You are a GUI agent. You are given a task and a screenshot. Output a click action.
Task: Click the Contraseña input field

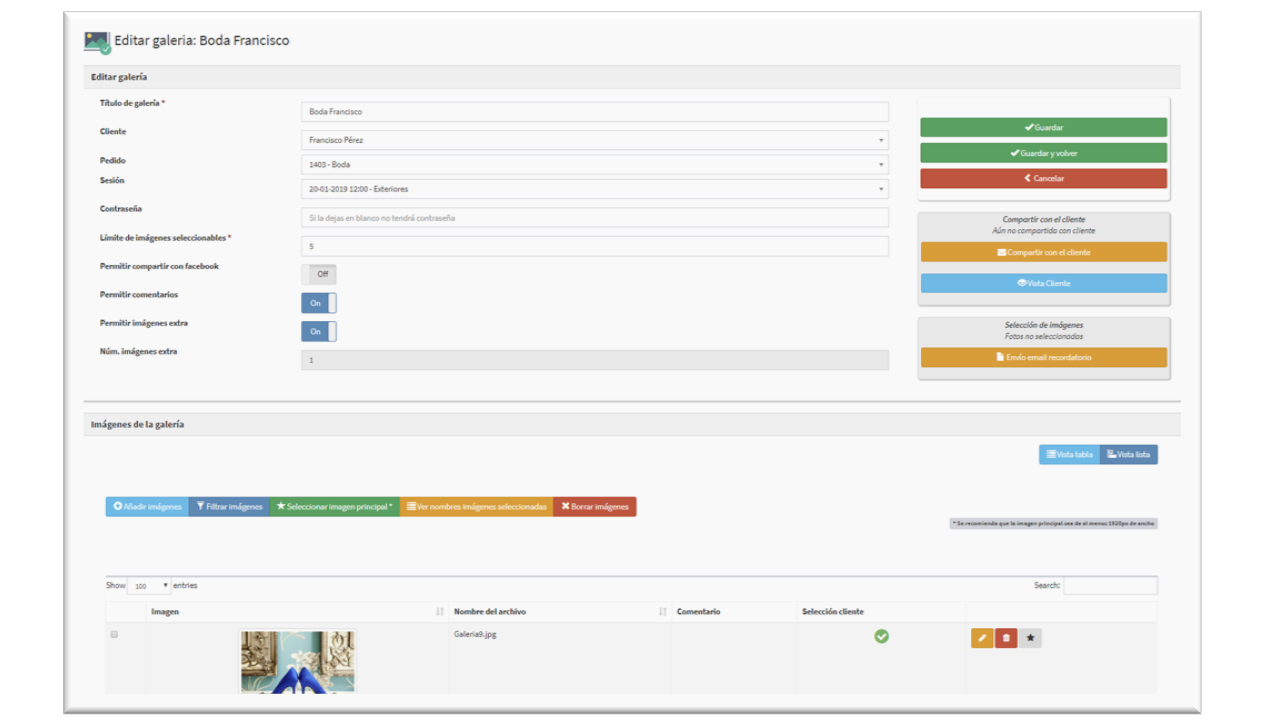(x=594, y=218)
